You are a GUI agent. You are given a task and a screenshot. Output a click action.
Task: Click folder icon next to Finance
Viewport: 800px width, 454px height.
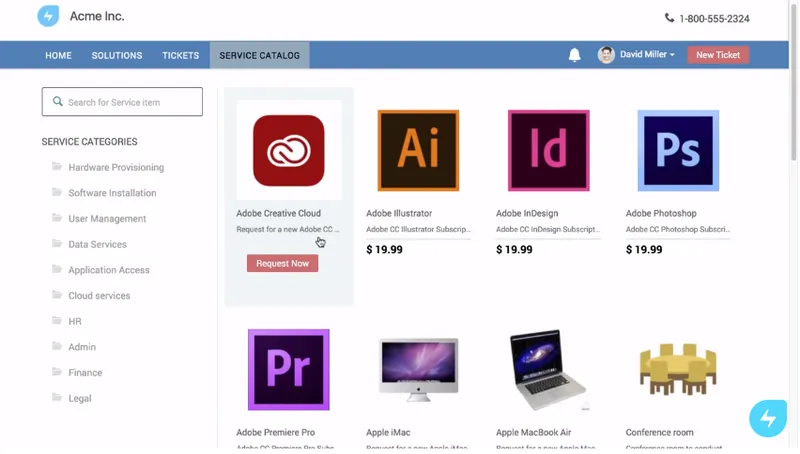coord(57,371)
